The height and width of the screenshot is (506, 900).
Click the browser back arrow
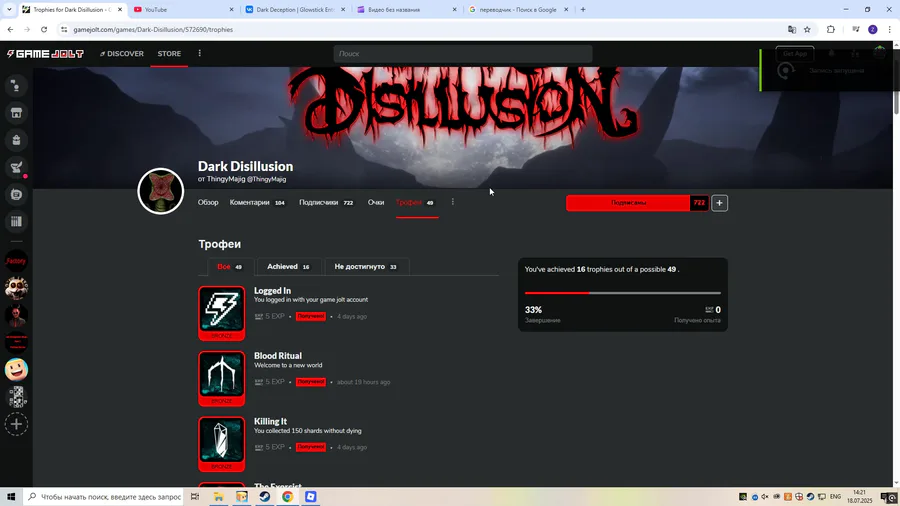point(10,29)
